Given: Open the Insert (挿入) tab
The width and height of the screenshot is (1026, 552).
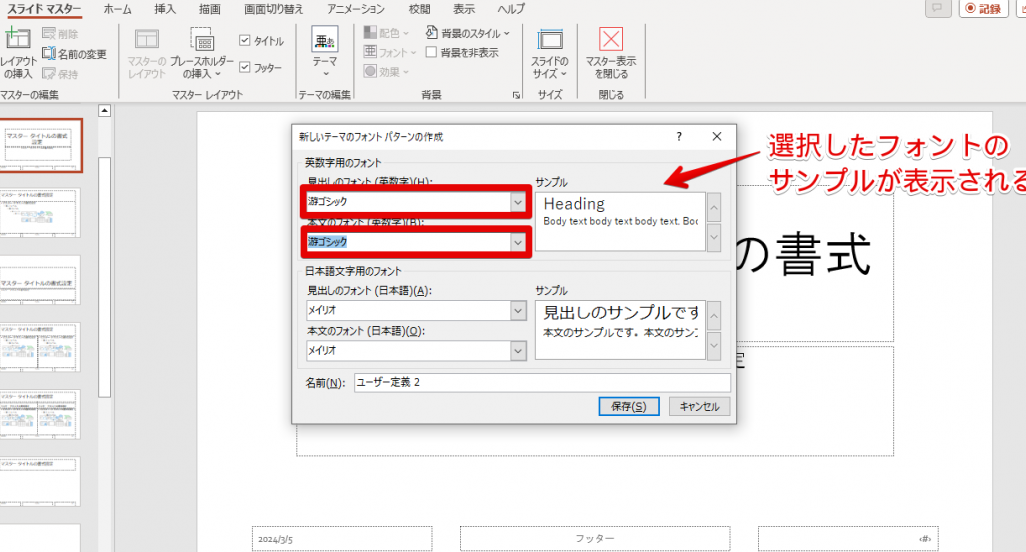Looking at the screenshot, I should coord(165,9).
